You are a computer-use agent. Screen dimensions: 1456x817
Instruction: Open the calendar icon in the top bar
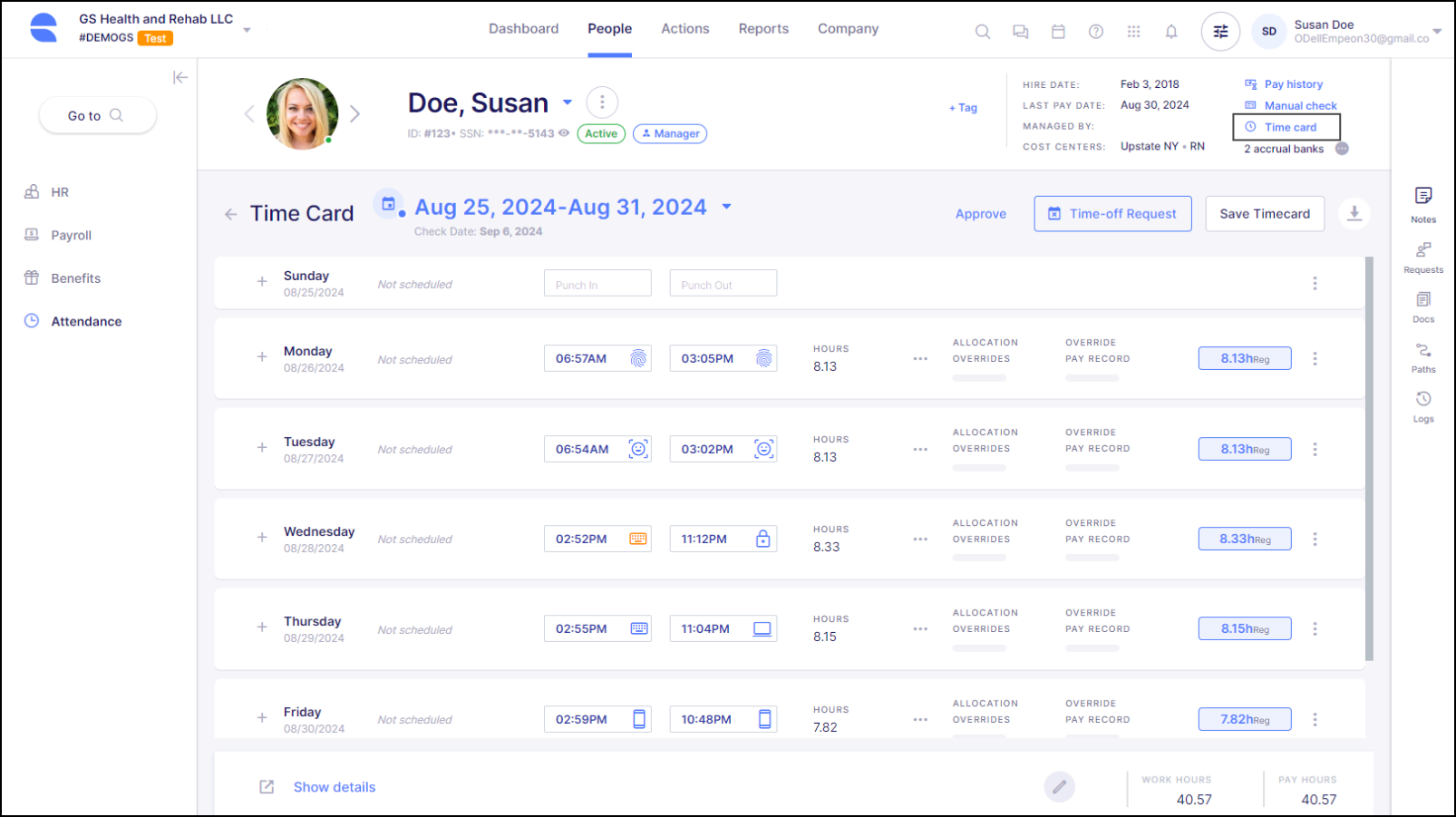coord(1058,30)
